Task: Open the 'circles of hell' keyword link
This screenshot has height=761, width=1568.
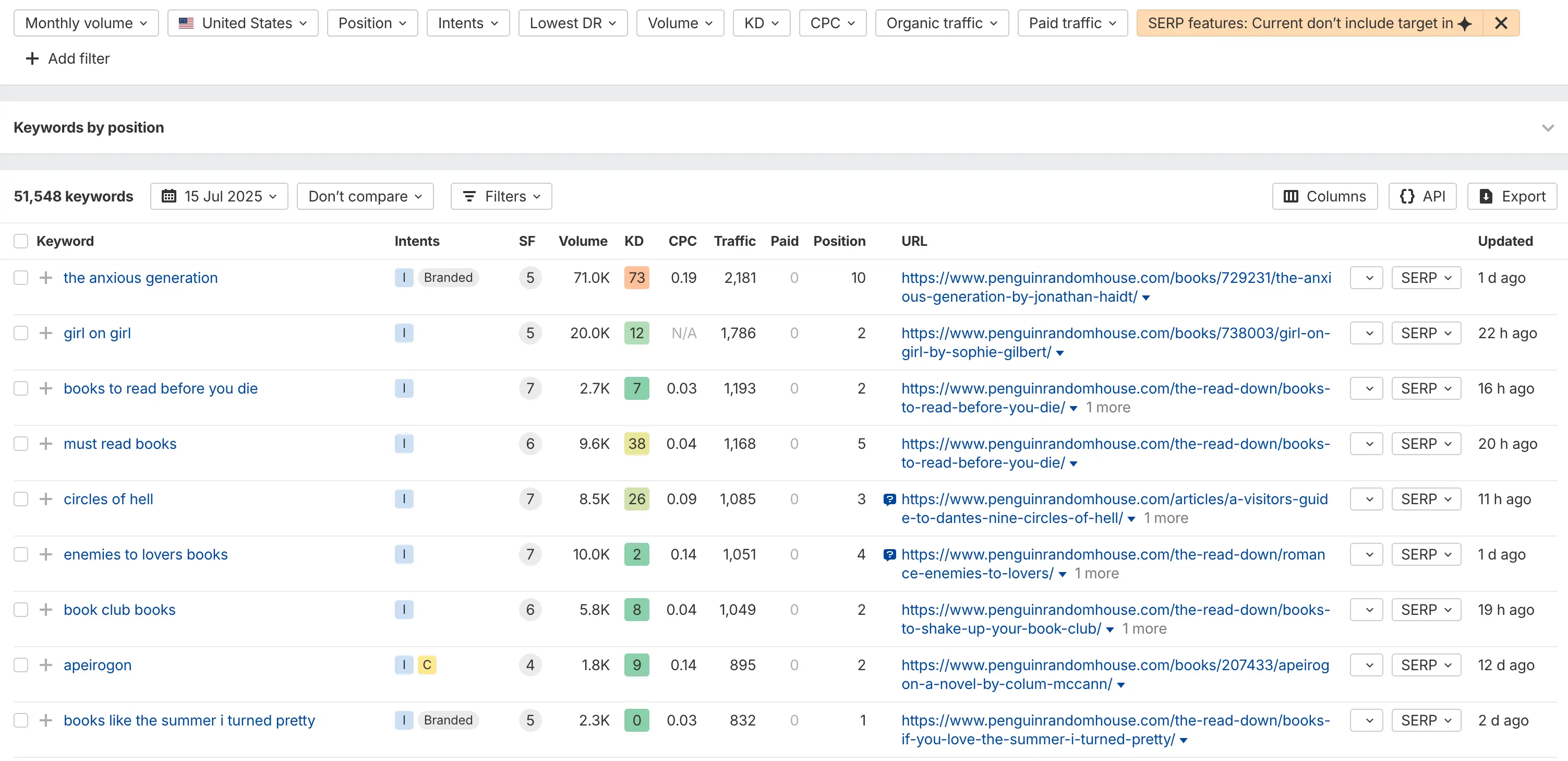Action: click(108, 499)
